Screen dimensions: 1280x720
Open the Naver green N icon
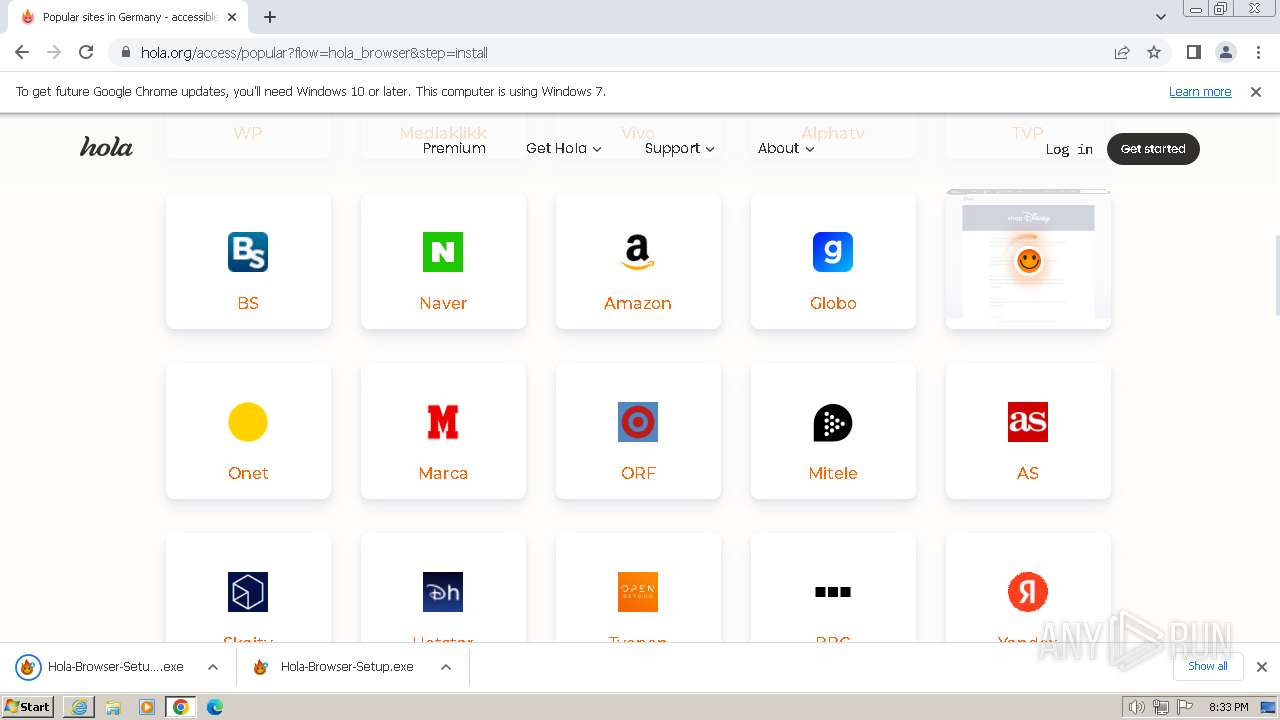[443, 252]
